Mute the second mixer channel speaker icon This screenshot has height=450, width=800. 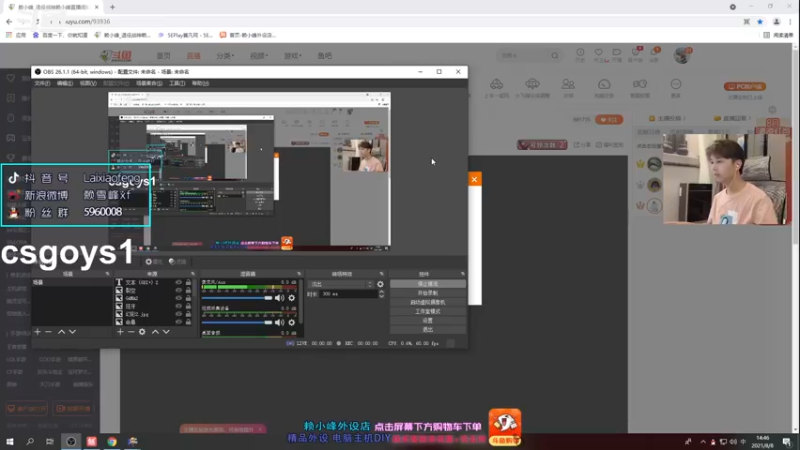coord(279,322)
